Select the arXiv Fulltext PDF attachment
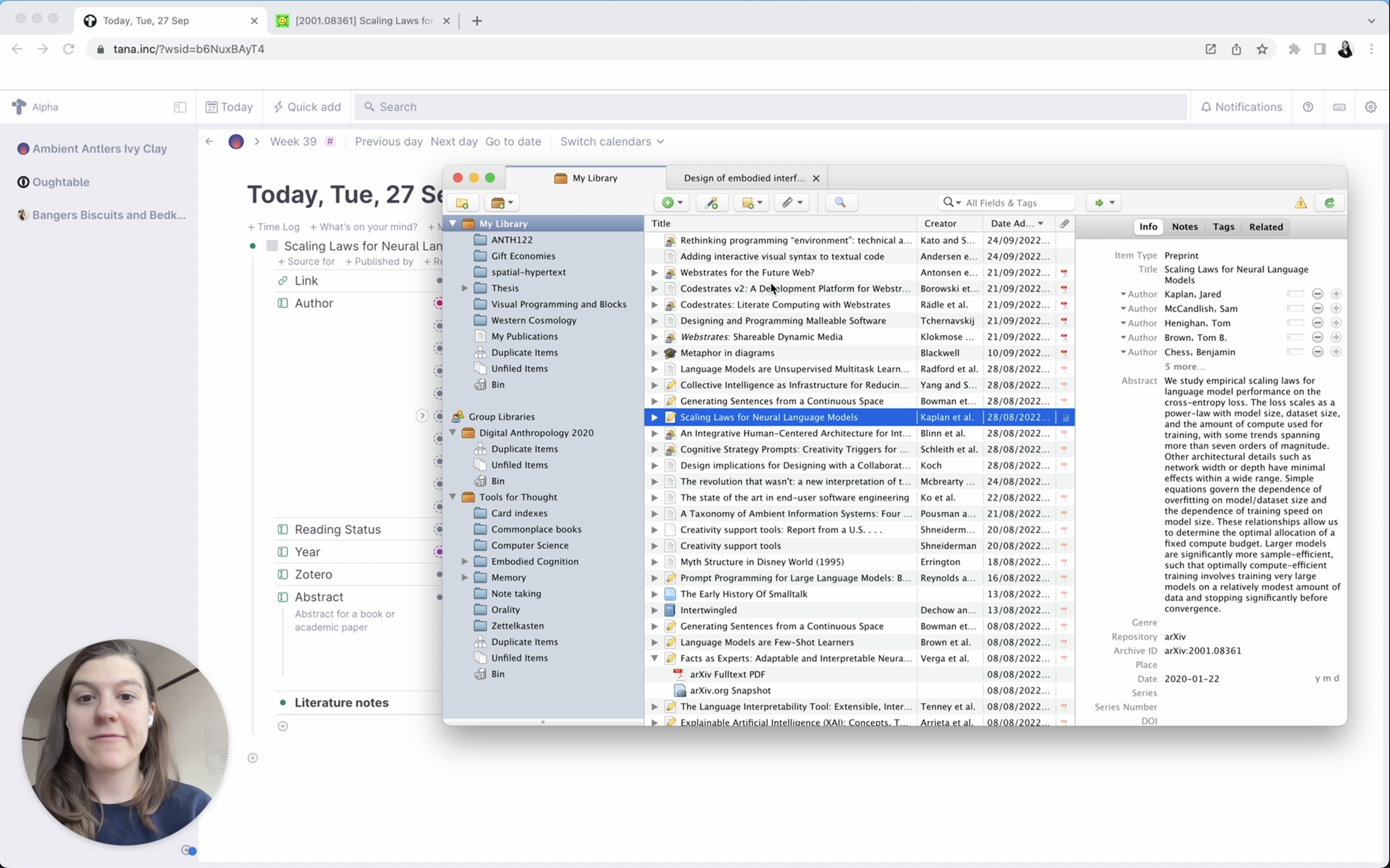The width and height of the screenshot is (1390, 868). click(727, 674)
